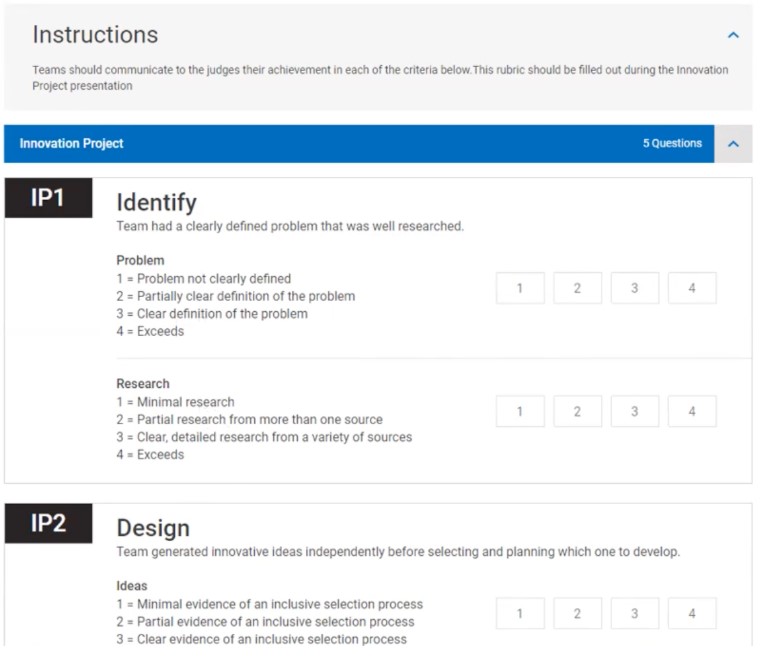Click the Identify heading
Viewport: 760px width, 661px height.
click(156, 203)
